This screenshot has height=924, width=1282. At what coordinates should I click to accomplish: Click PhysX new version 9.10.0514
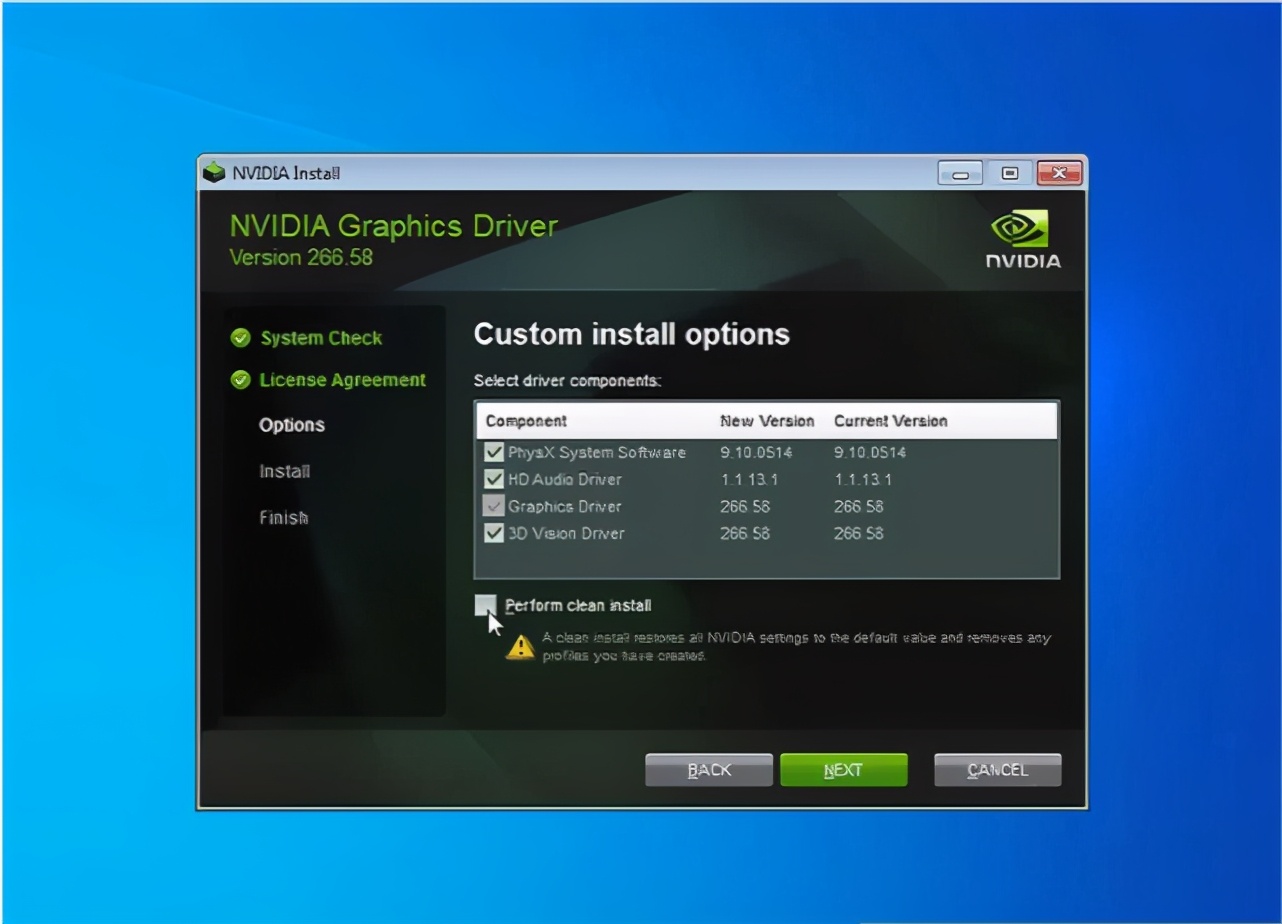pos(756,452)
